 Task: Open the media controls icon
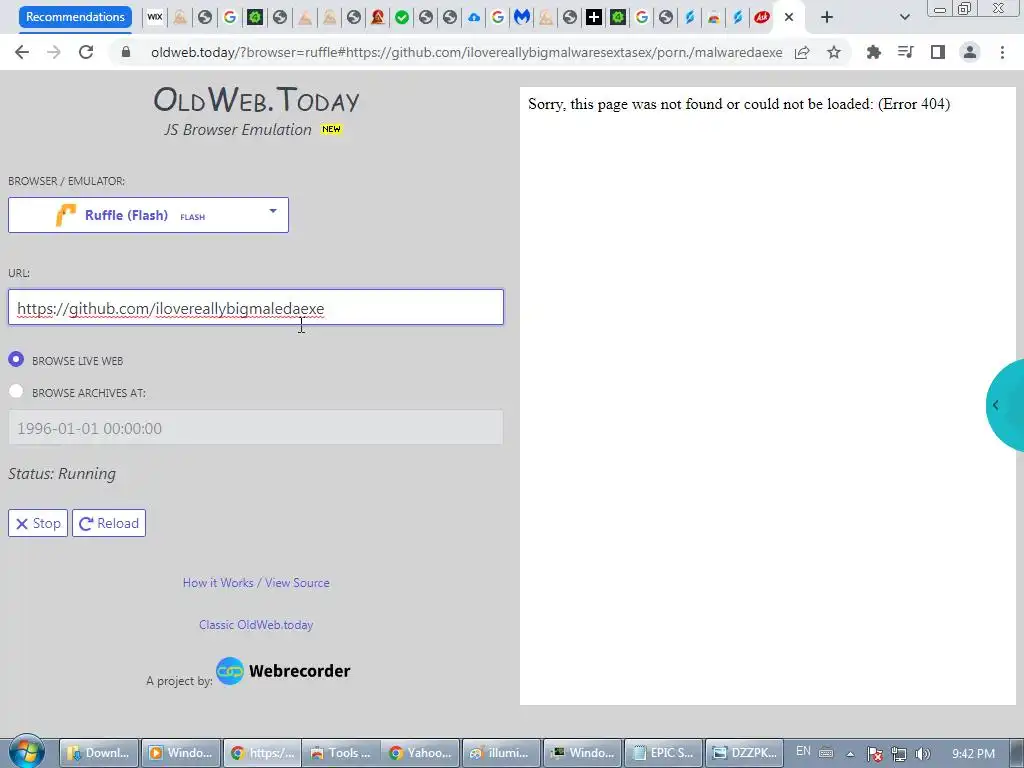905,52
